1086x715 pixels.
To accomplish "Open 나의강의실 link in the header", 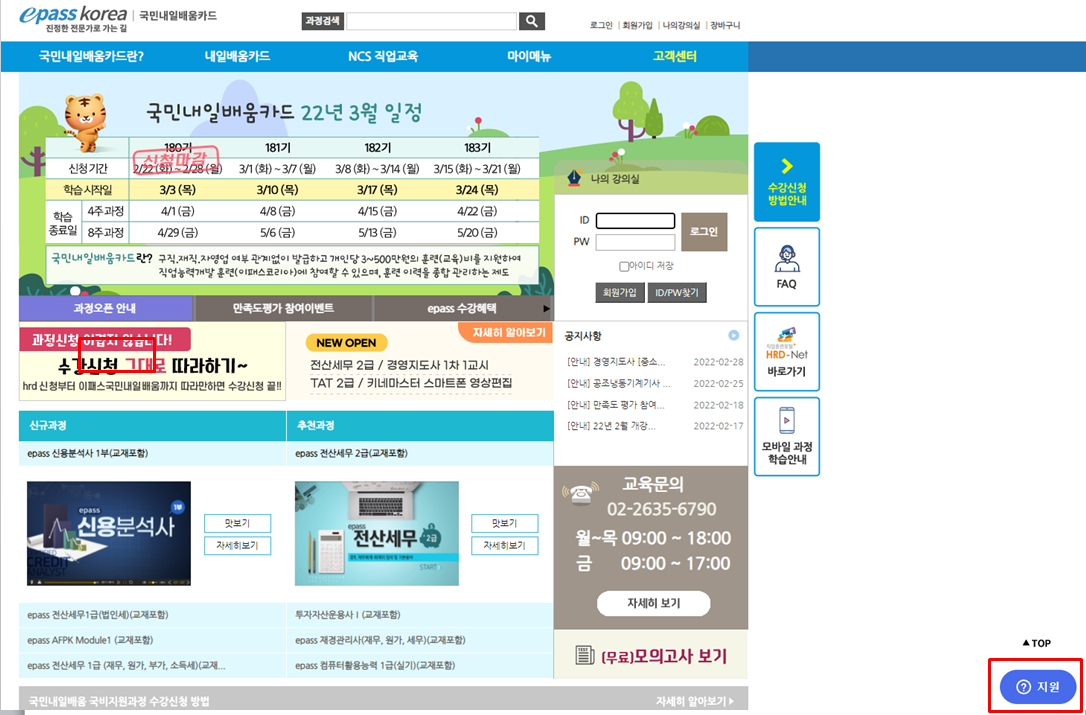I will pyautogui.click(x=682, y=26).
